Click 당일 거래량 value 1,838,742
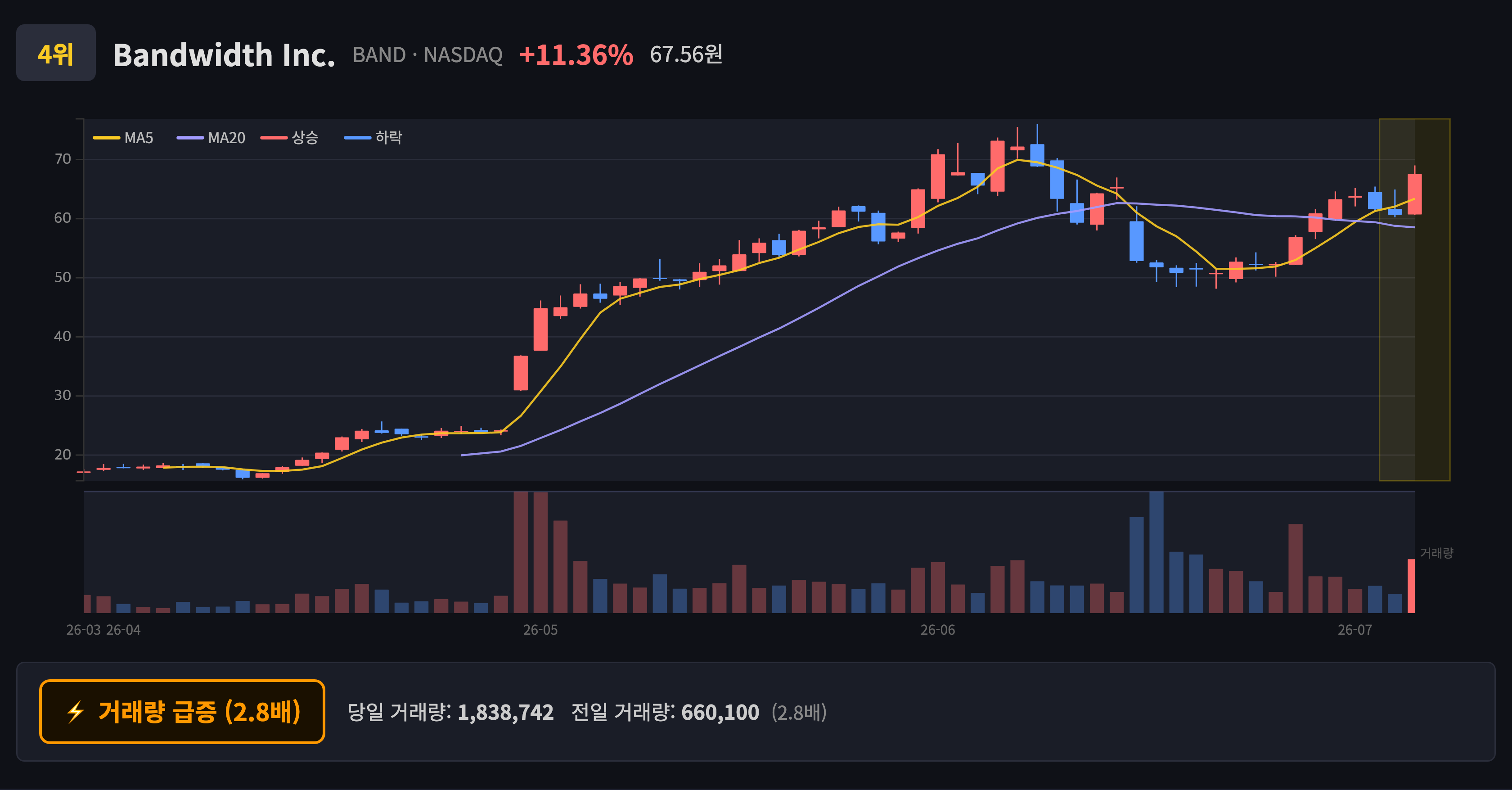 (505, 713)
